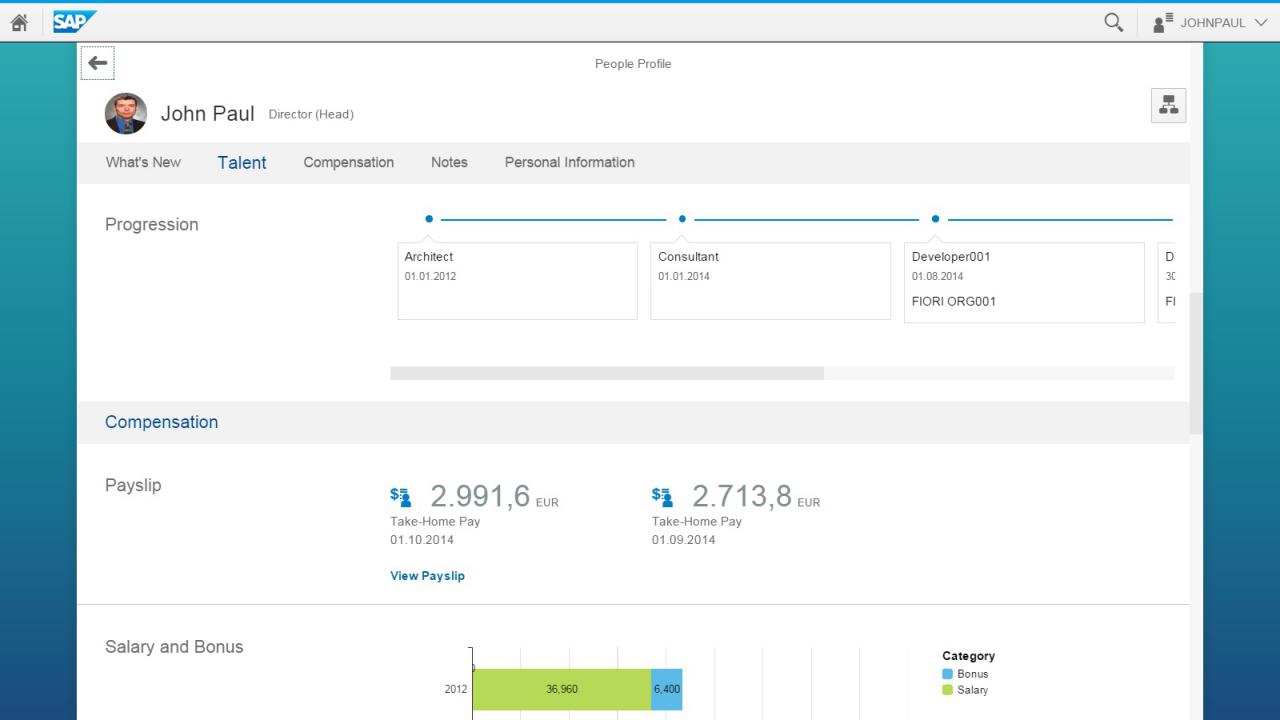1280x720 pixels.
Task: Open the Notes tab
Action: point(449,162)
